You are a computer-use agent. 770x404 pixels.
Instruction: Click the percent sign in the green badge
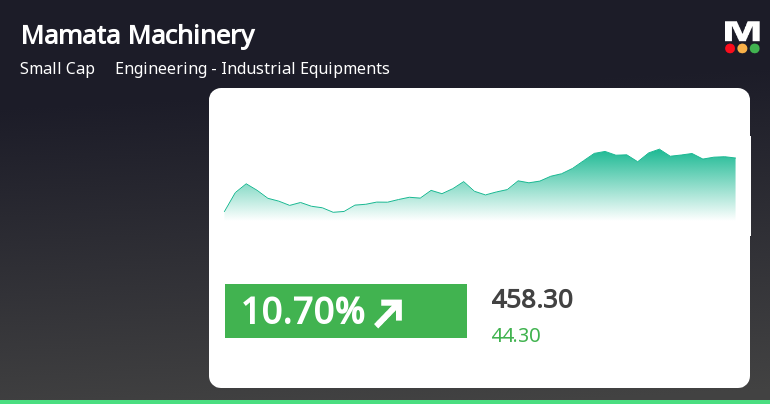(x=350, y=312)
